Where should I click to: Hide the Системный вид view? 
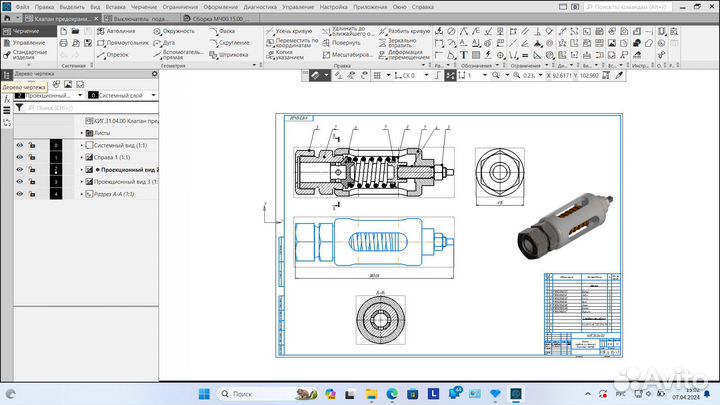point(19,145)
